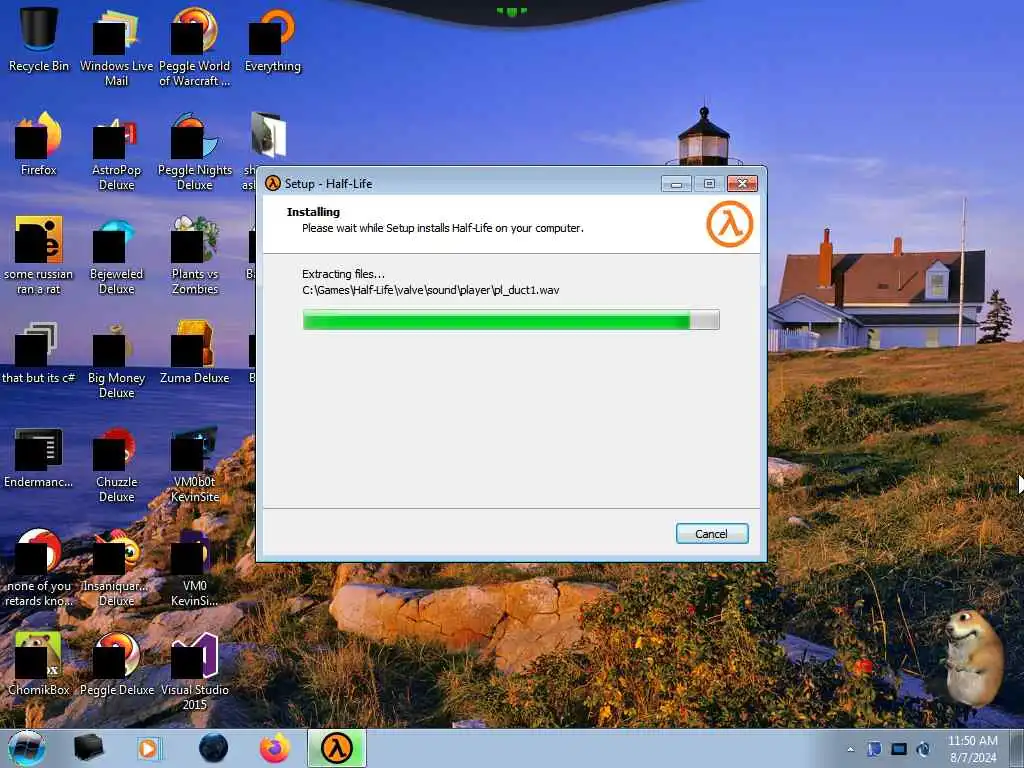Viewport: 1024px width, 768px height.
Task: Maximize the Half-Life Setup window
Action: tap(709, 184)
